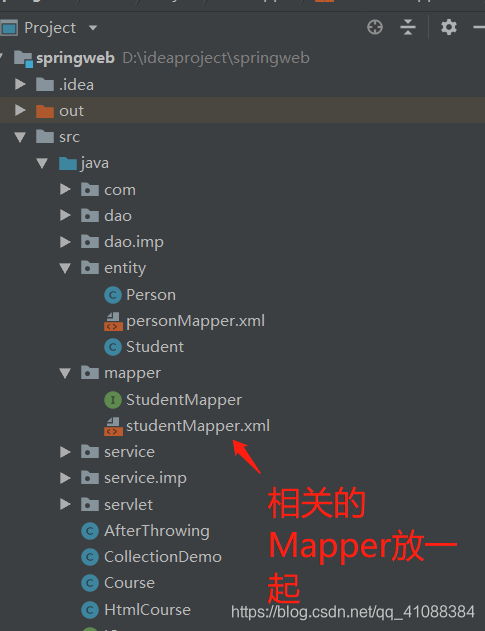This screenshot has width=485, height=631.
Task: Click the dao package icon
Action: click(x=90, y=216)
